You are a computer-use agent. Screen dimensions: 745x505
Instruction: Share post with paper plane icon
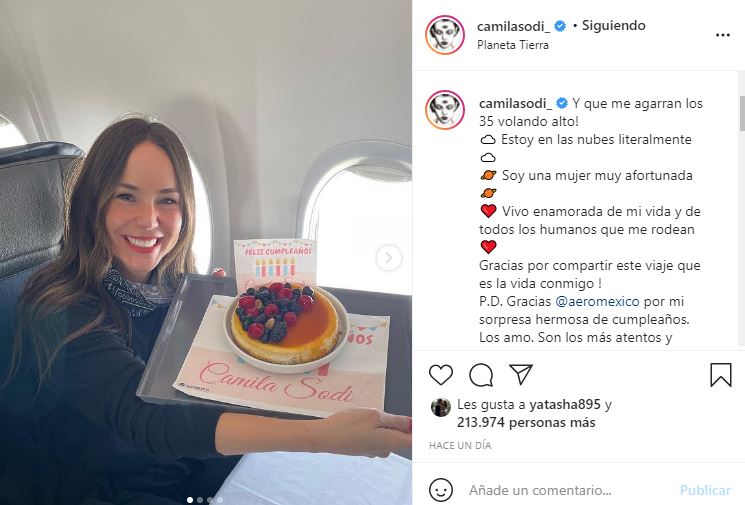(x=521, y=374)
